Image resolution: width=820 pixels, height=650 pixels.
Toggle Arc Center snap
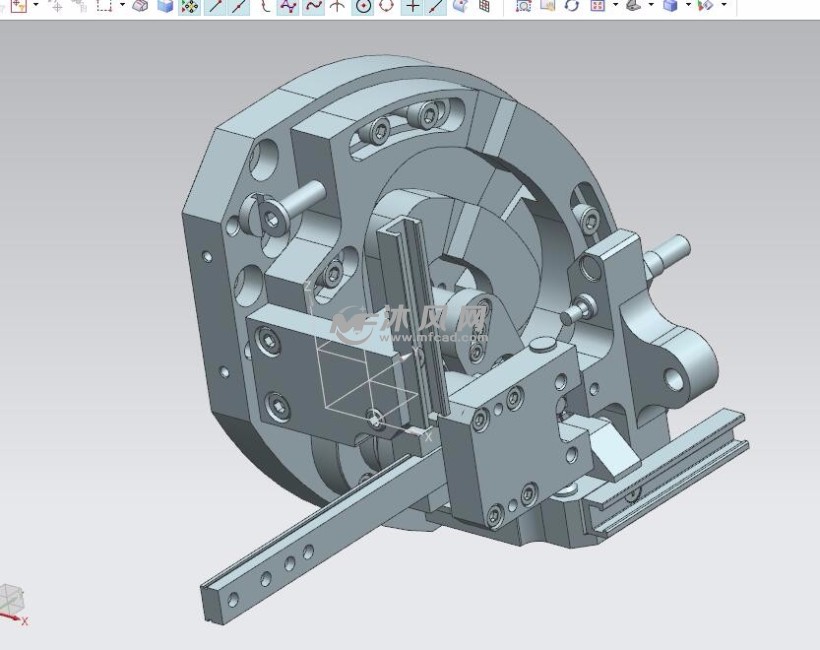[363, 6]
